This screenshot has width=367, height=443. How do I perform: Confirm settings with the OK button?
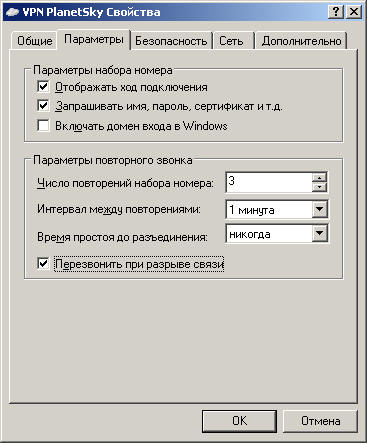239,421
